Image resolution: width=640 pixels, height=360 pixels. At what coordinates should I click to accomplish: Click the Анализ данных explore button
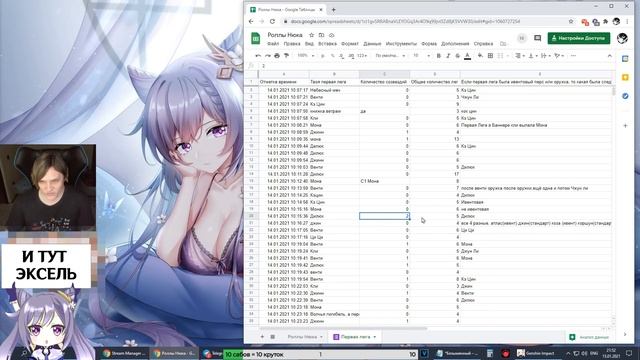point(590,337)
